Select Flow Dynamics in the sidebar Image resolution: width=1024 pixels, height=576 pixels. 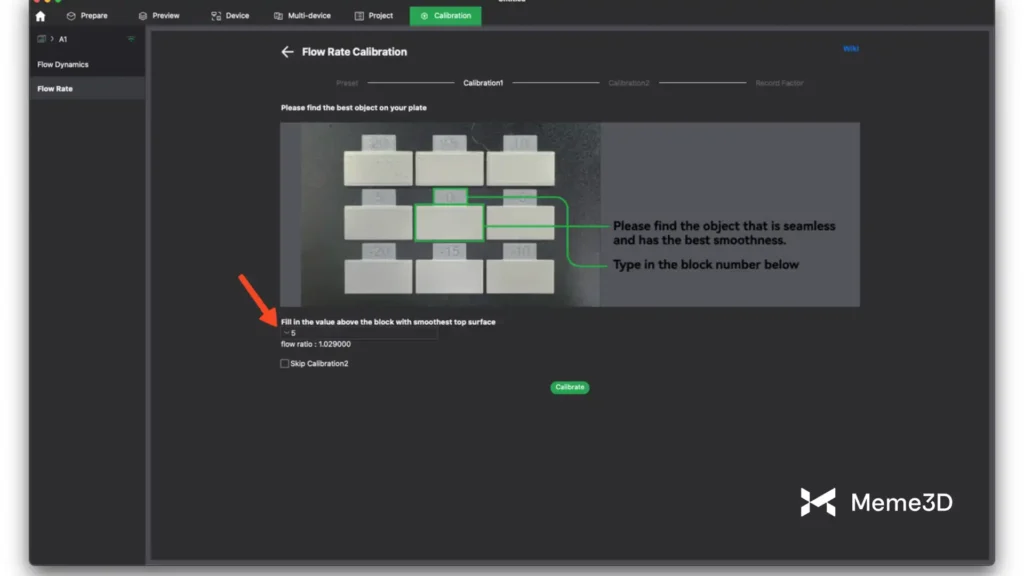(x=63, y=65)
